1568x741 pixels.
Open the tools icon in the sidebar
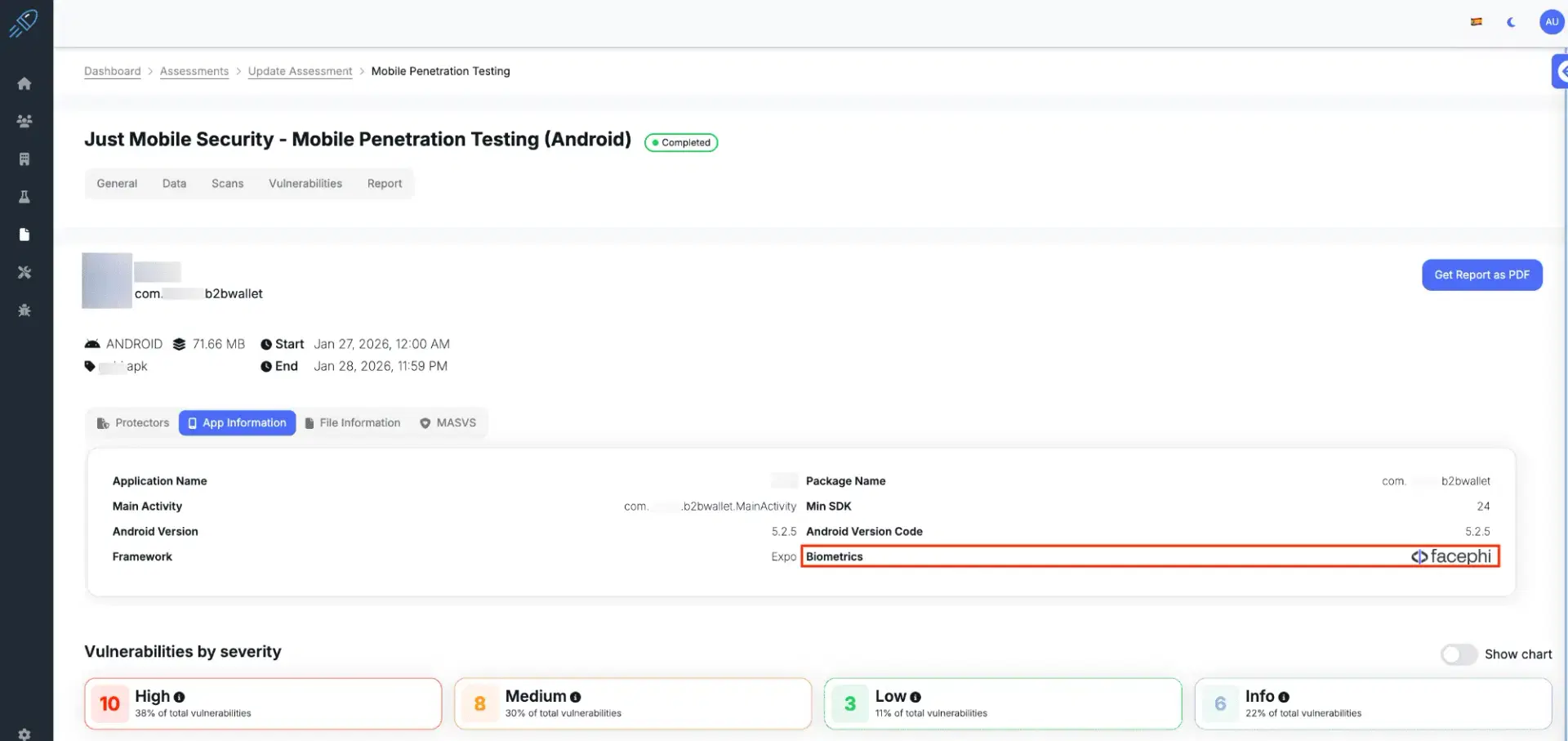coord(24,272)
